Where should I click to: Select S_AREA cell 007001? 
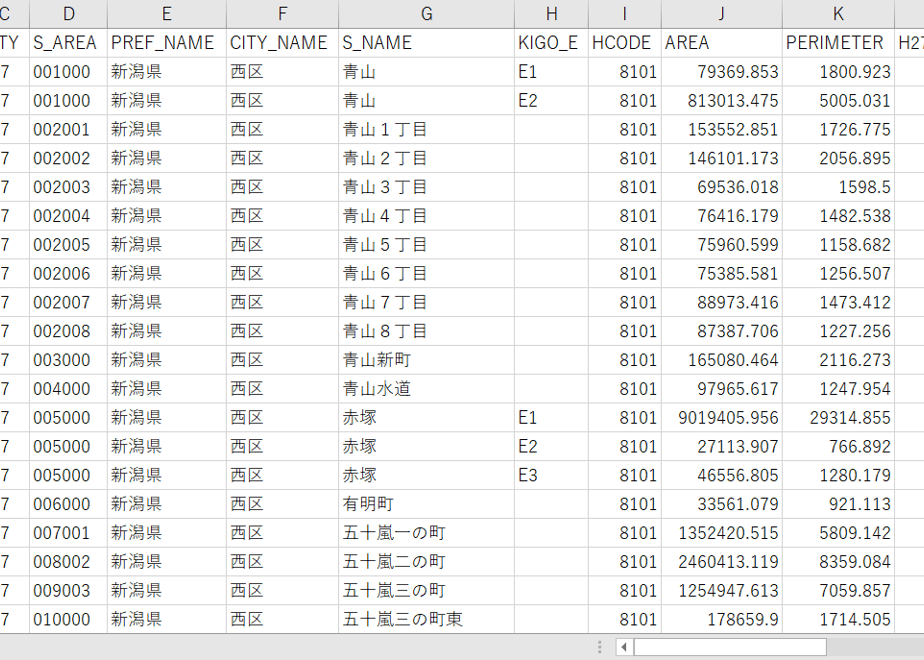coord(68,534)
